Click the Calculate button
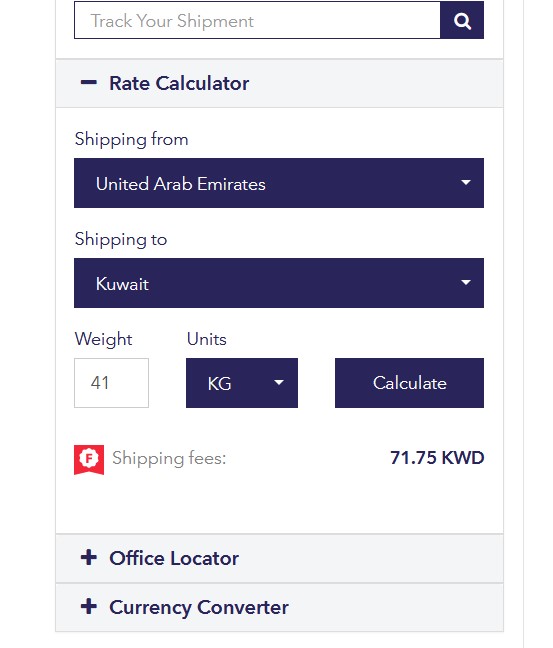Screen dimensions: 553x648 coord(409,383)
